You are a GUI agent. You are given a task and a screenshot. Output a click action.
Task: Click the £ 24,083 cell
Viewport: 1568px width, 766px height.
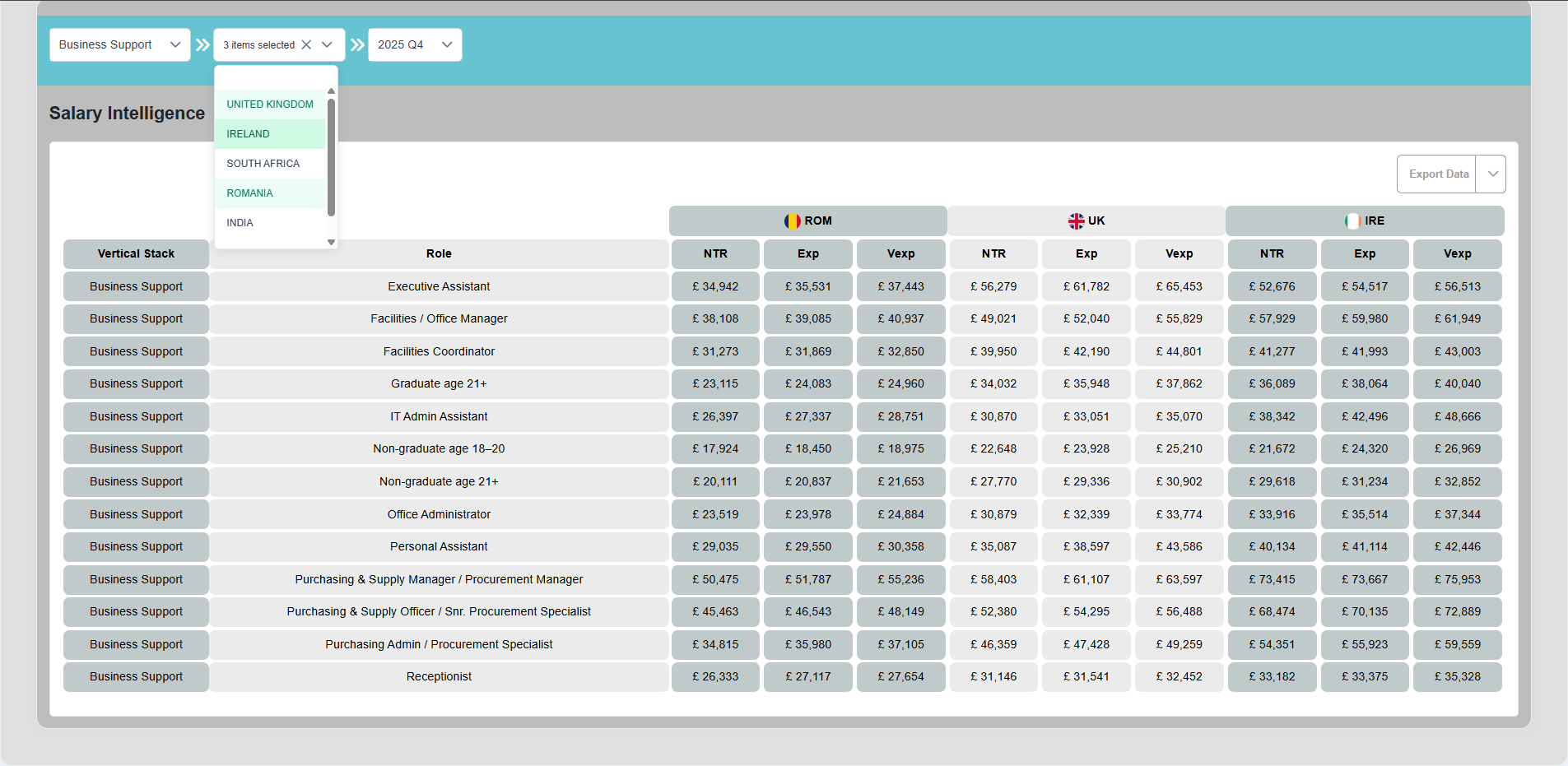[808, 384]
